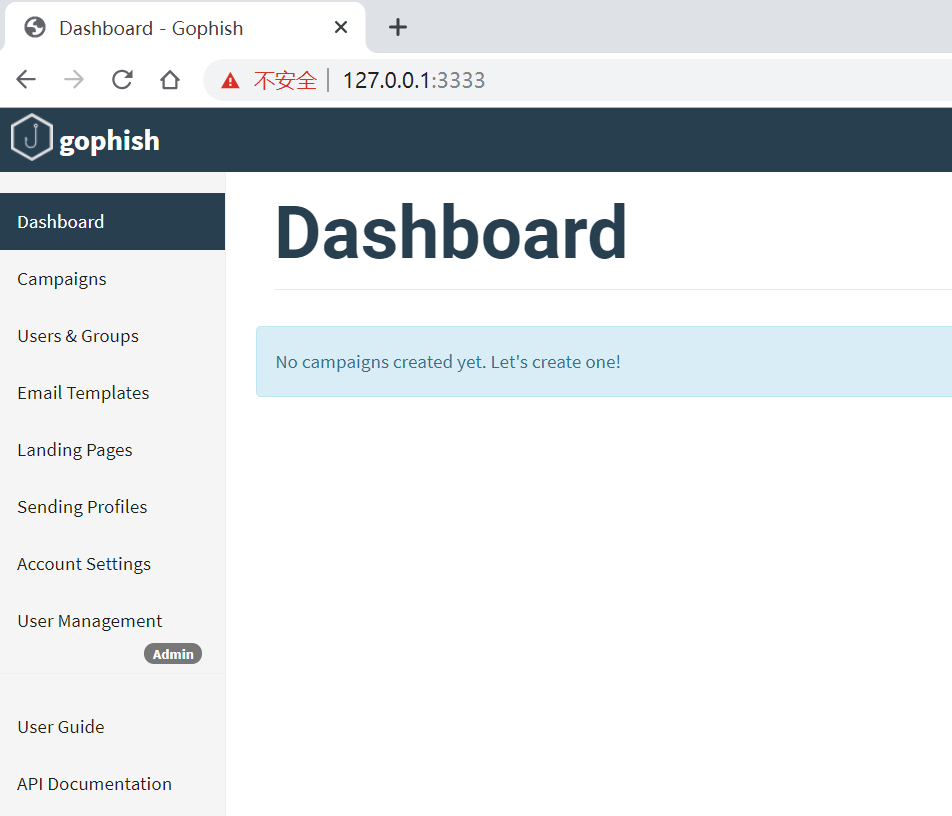Viewport: 952px width, 816px height.
Task: Click the gophish hook logo icon
Action: click(x=32, y=137)
